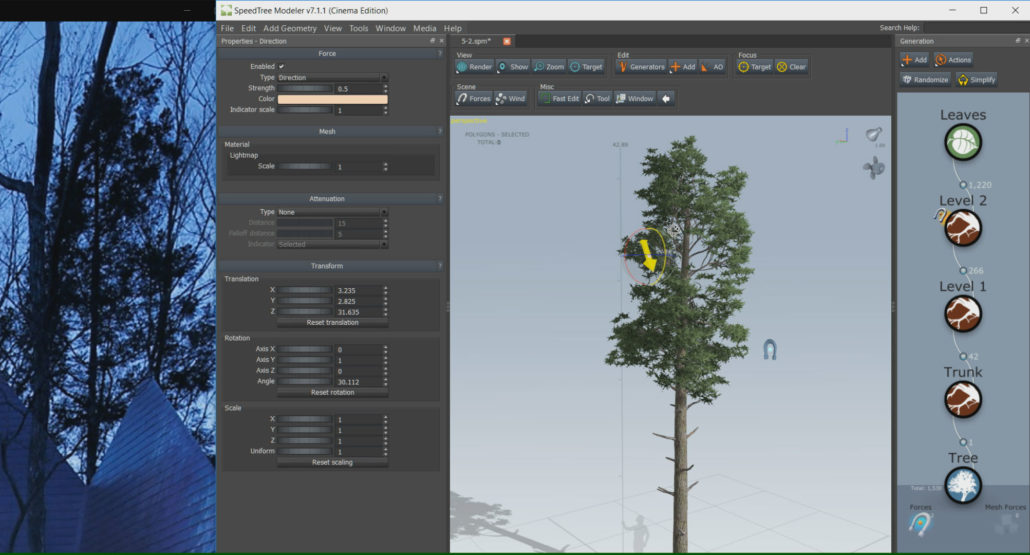Click the Reset translation button

332,322
